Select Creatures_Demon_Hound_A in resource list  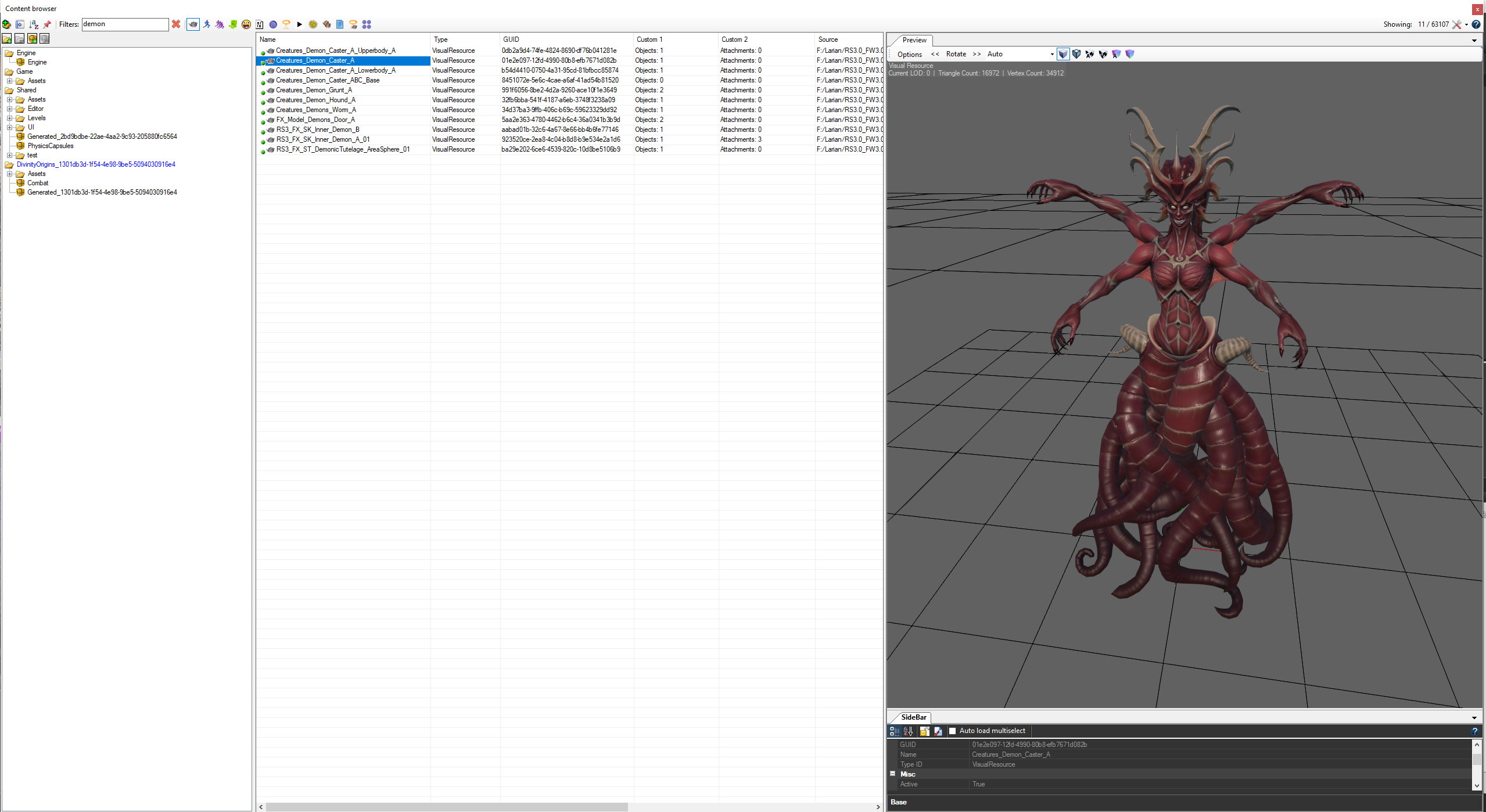tap(315, 100)
